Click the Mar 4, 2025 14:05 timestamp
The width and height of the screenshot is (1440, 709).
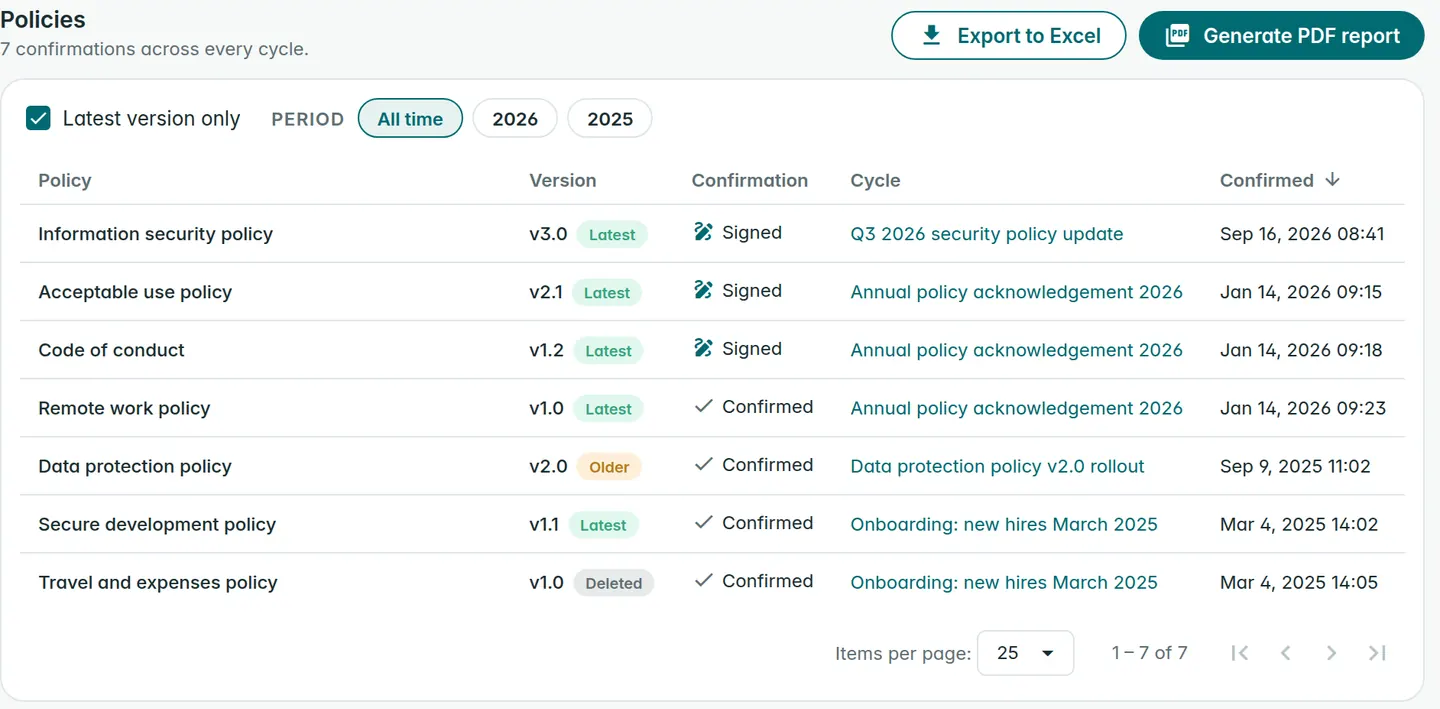(1299, 582)
